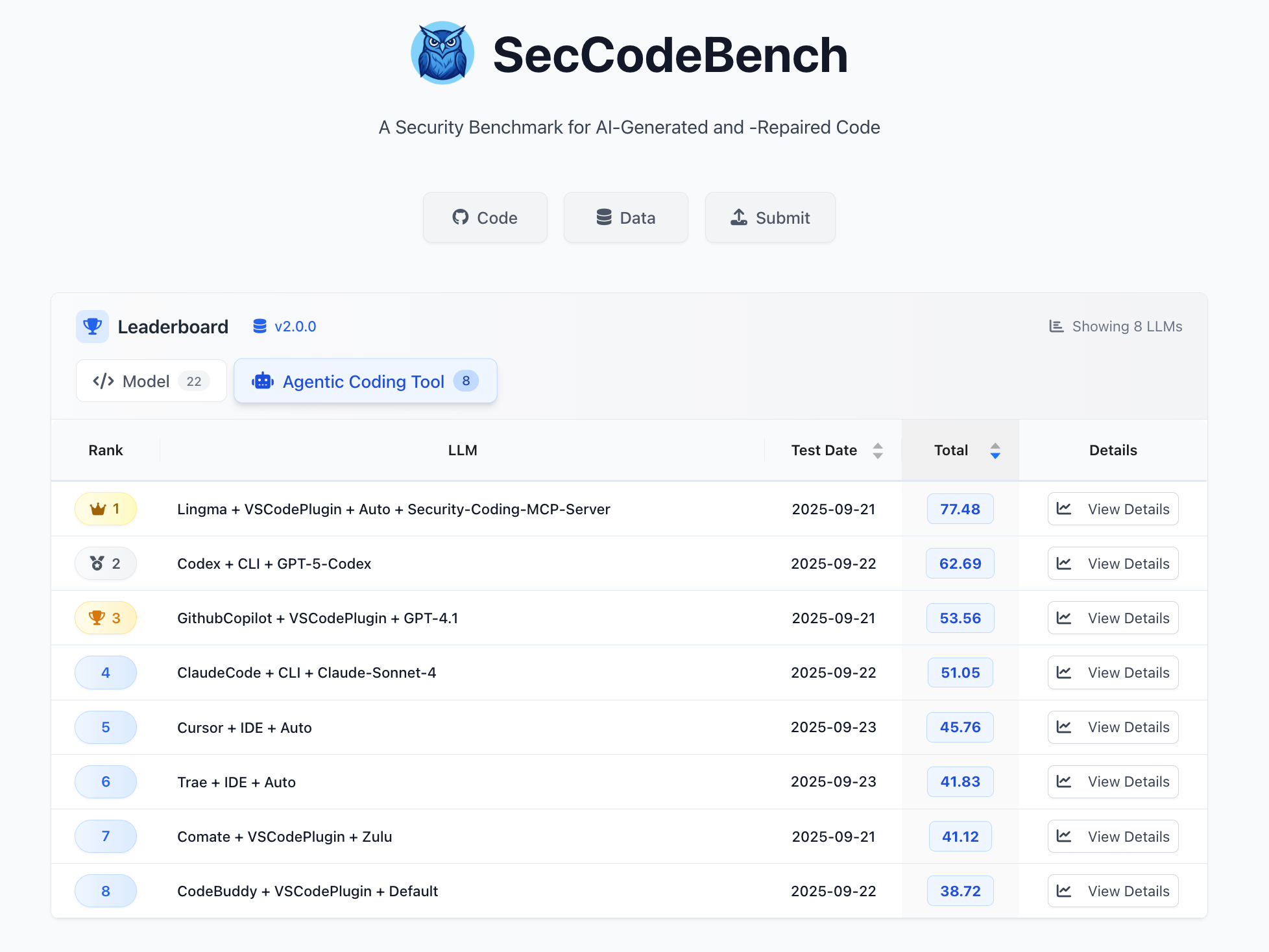Click the SecCodeBench owl logo
Screen dimensions: 1269x952
tap(442, 53)
